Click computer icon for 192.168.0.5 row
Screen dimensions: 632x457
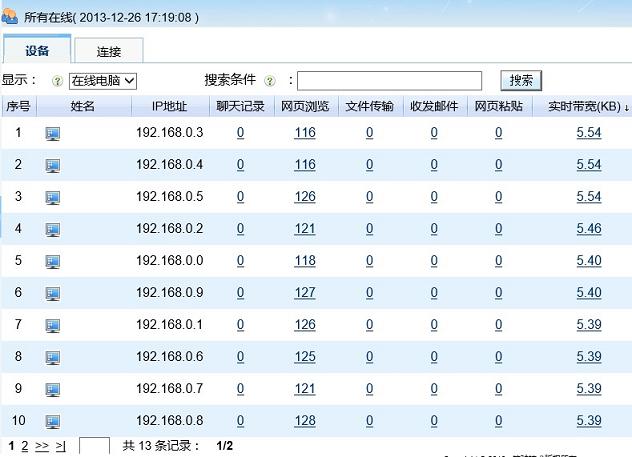point(53,197)
